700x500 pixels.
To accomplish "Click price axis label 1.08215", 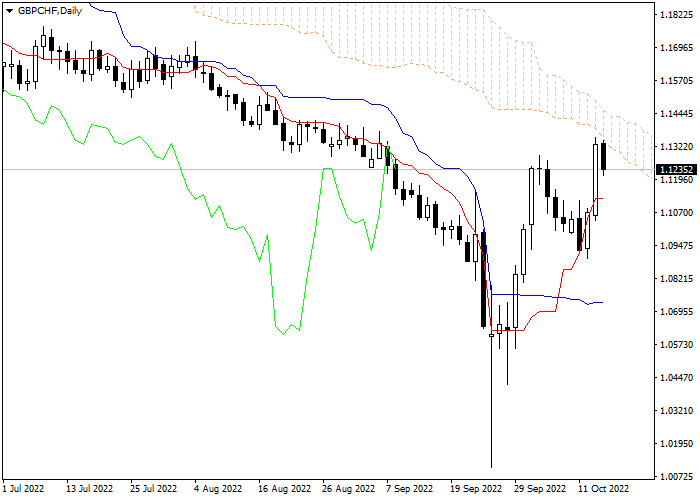I will coord(676,279).
